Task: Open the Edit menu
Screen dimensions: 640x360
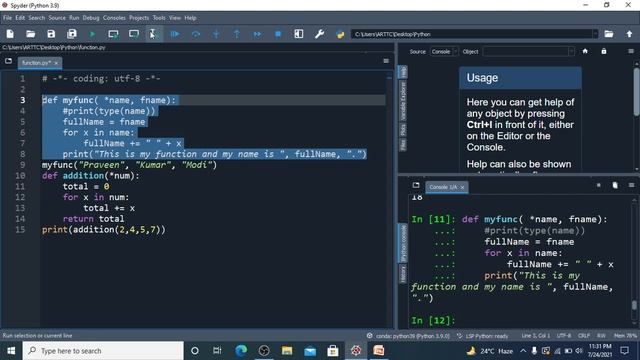Action: point(20,18)
